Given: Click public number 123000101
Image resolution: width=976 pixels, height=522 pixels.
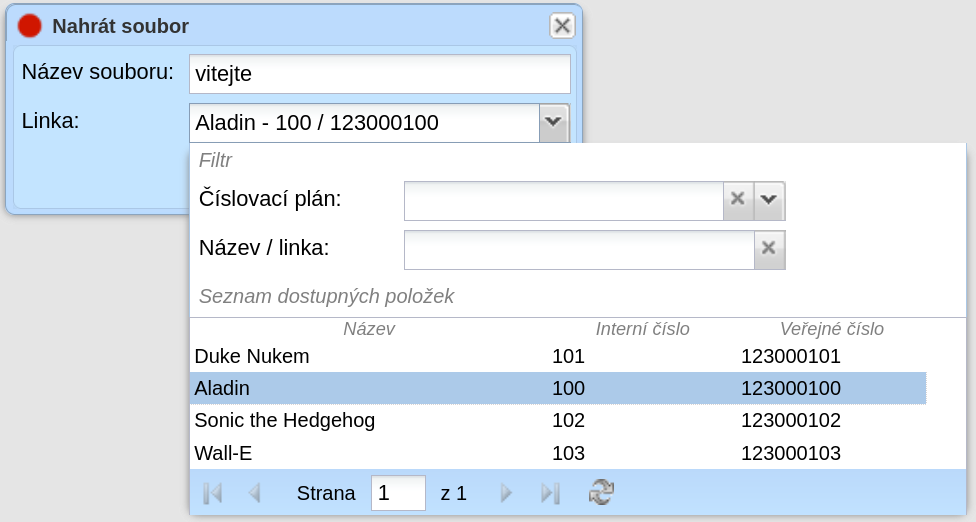Looking at the screenshot, I should tap(791, 357).
